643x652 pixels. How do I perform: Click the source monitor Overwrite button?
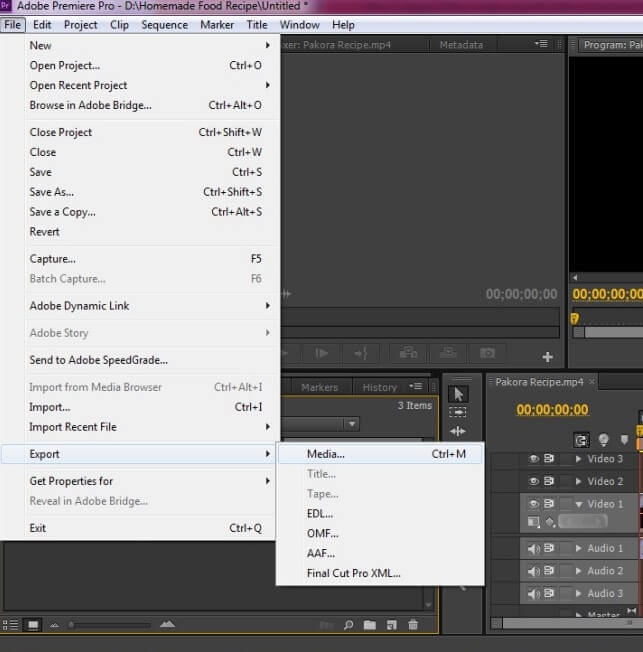(448, 353)
